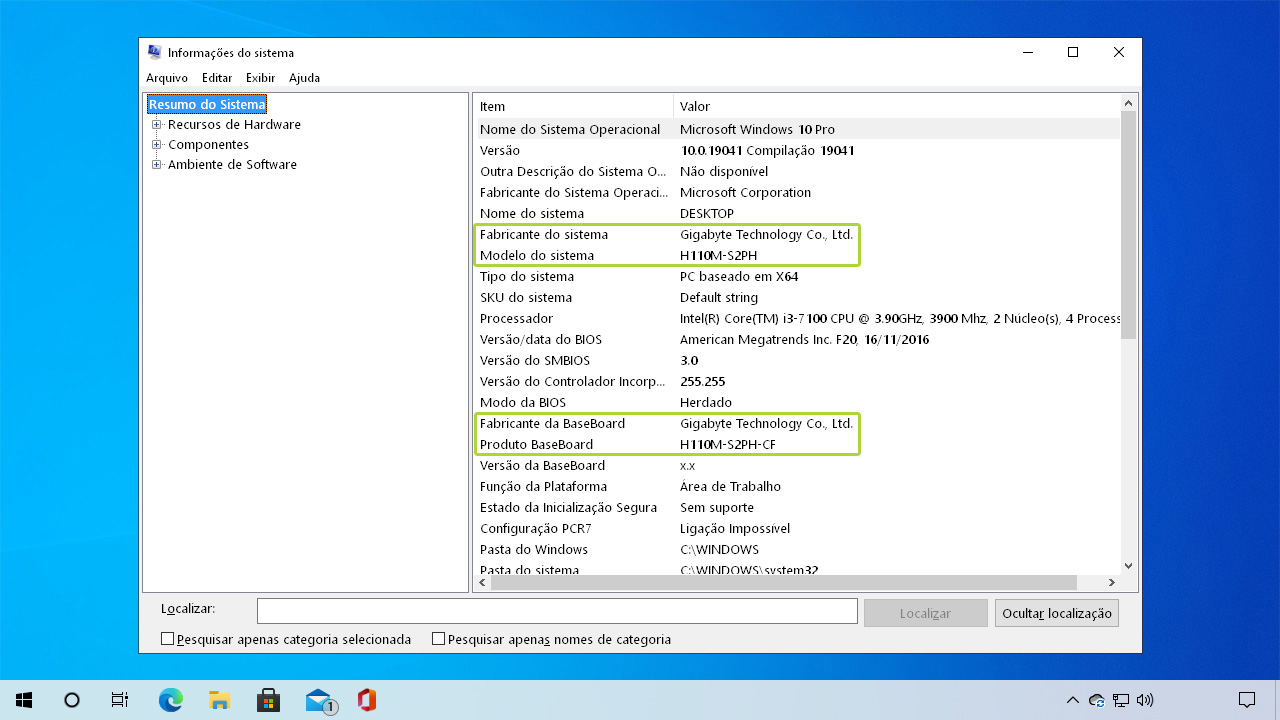Select Resumo do Sistema in tree

point(207,104)
